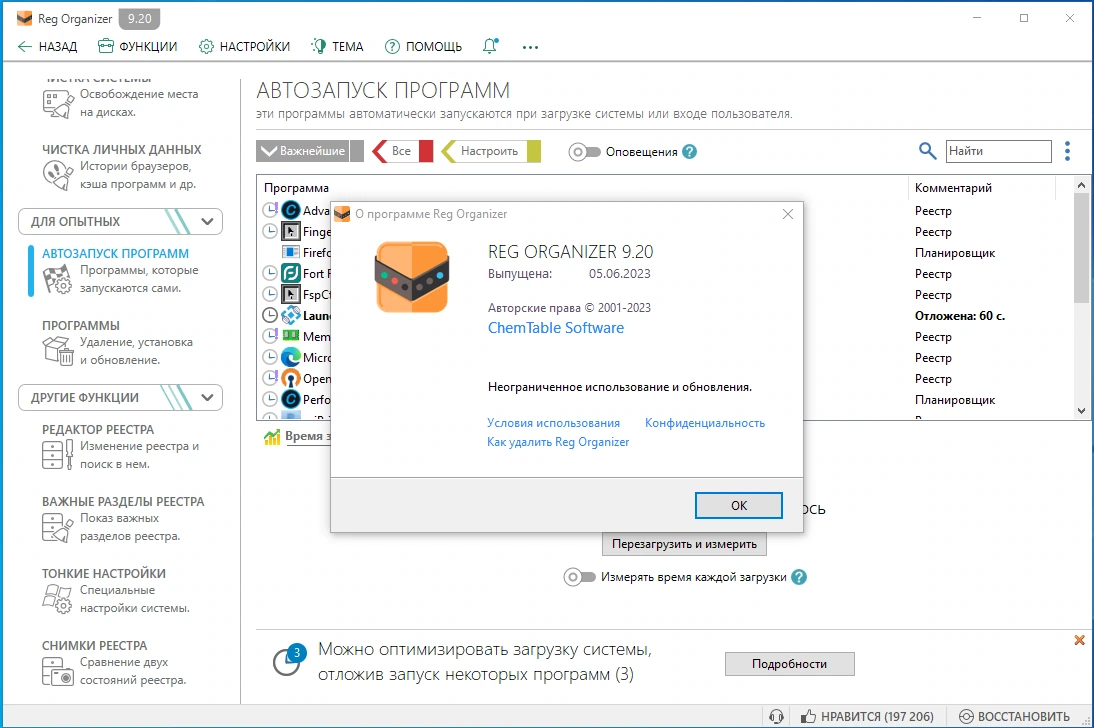Toggle the Оповещения switch
Viewport: 1094px width, 728px height.
(x=584, y=151)
